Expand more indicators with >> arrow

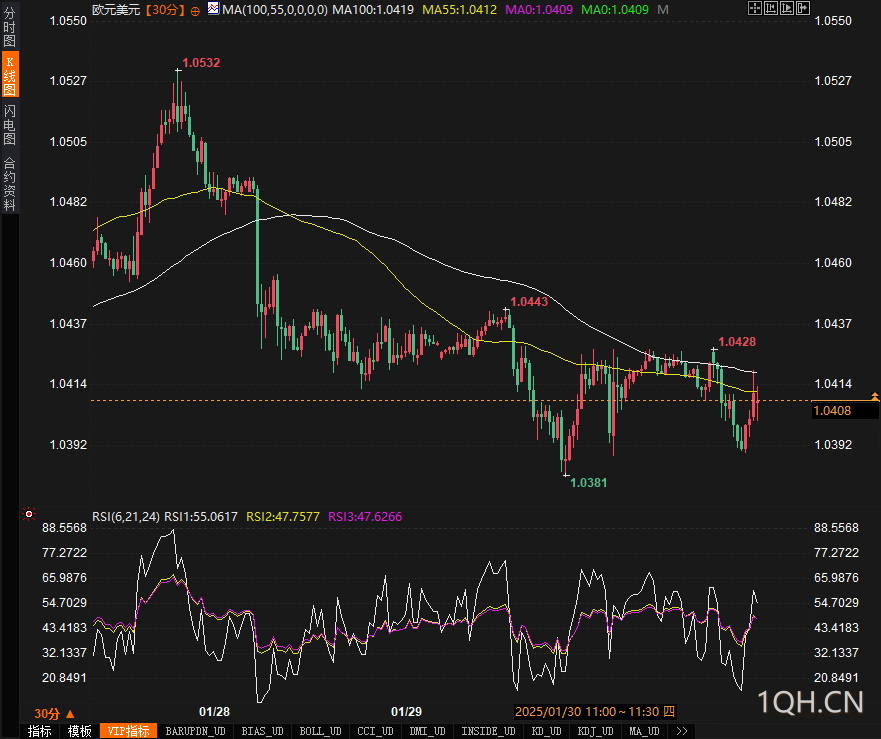click(x=682, y=731)
